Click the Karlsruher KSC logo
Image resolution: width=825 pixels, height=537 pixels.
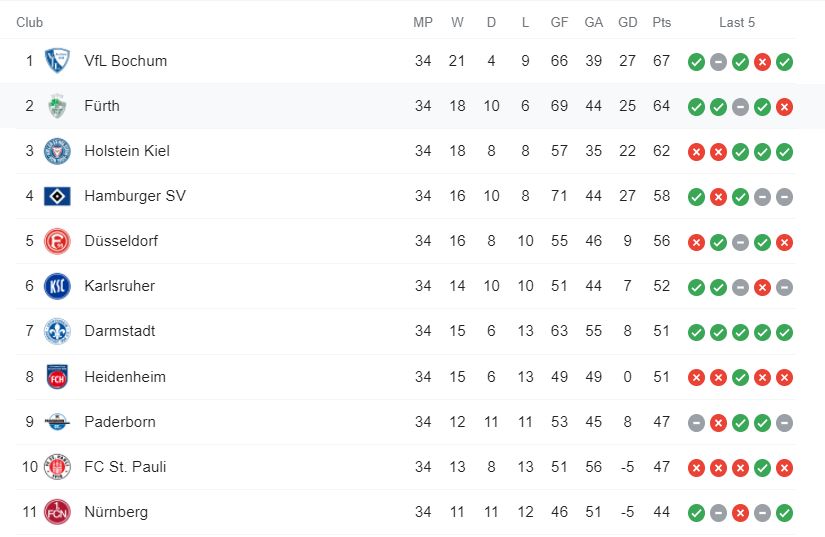click(57, 286)
